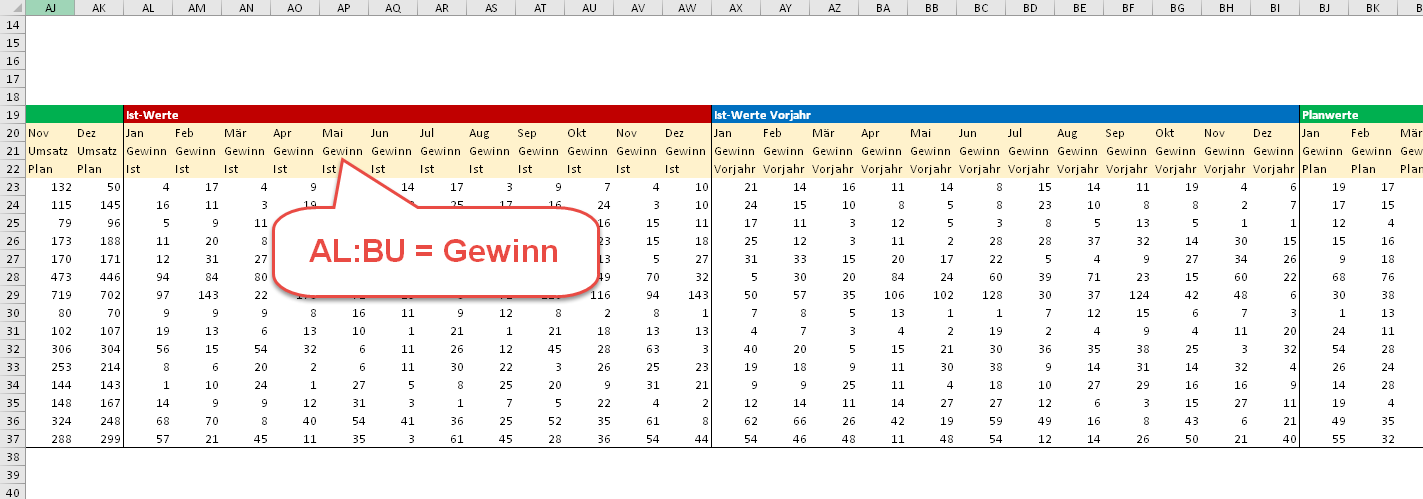Select cell with value 143 in column AM
This screenshot has width=1423, height=499.
(196, 295)
